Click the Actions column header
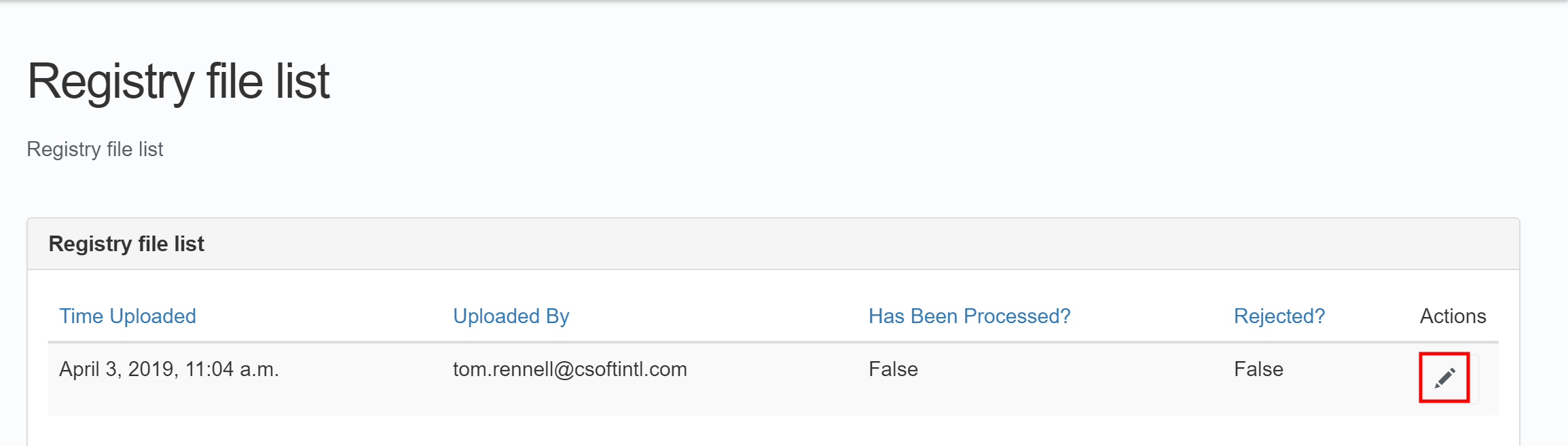The image size is (1568, 446). coord(1453,316)
